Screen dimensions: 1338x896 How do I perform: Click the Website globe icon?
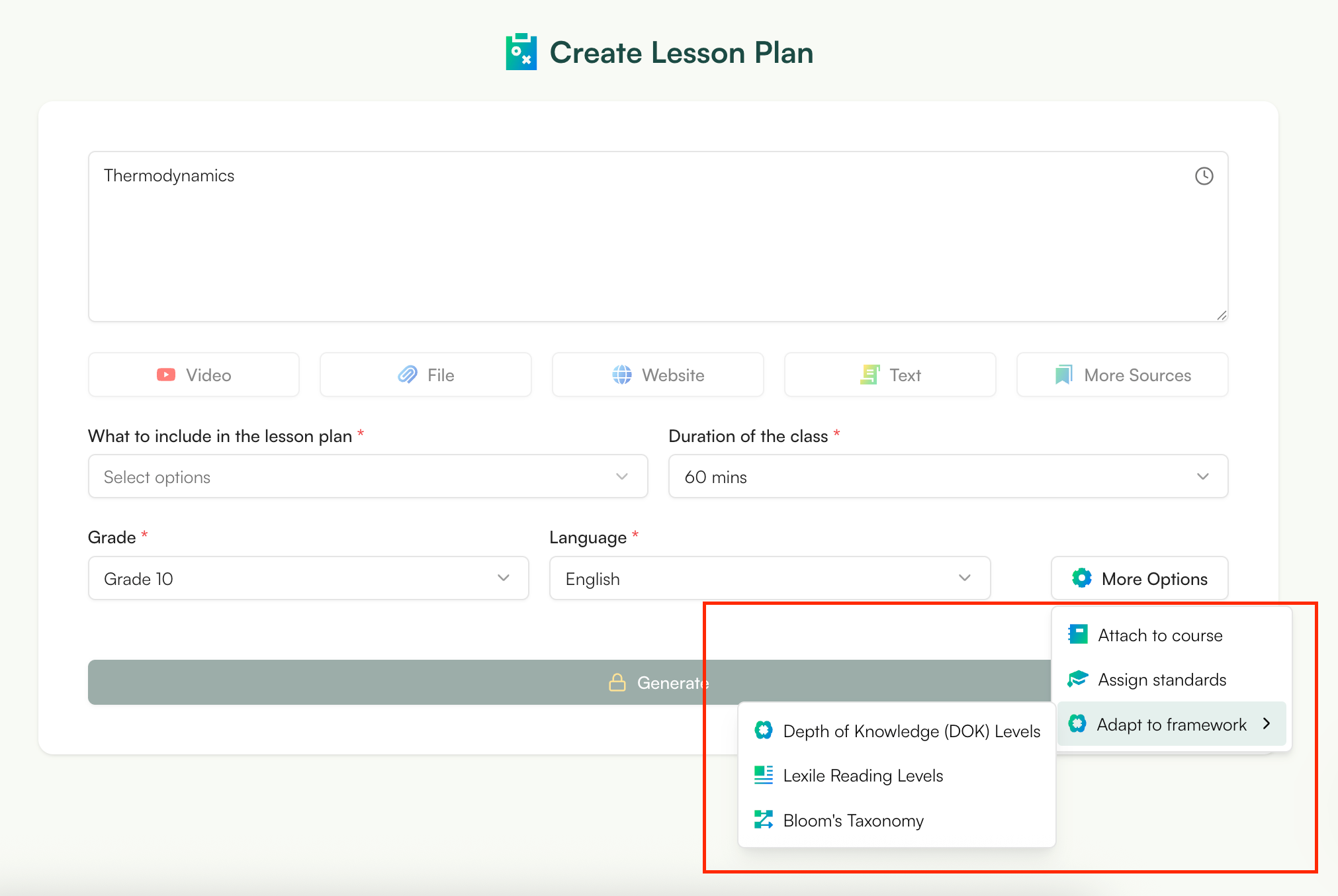click(621, 375)
